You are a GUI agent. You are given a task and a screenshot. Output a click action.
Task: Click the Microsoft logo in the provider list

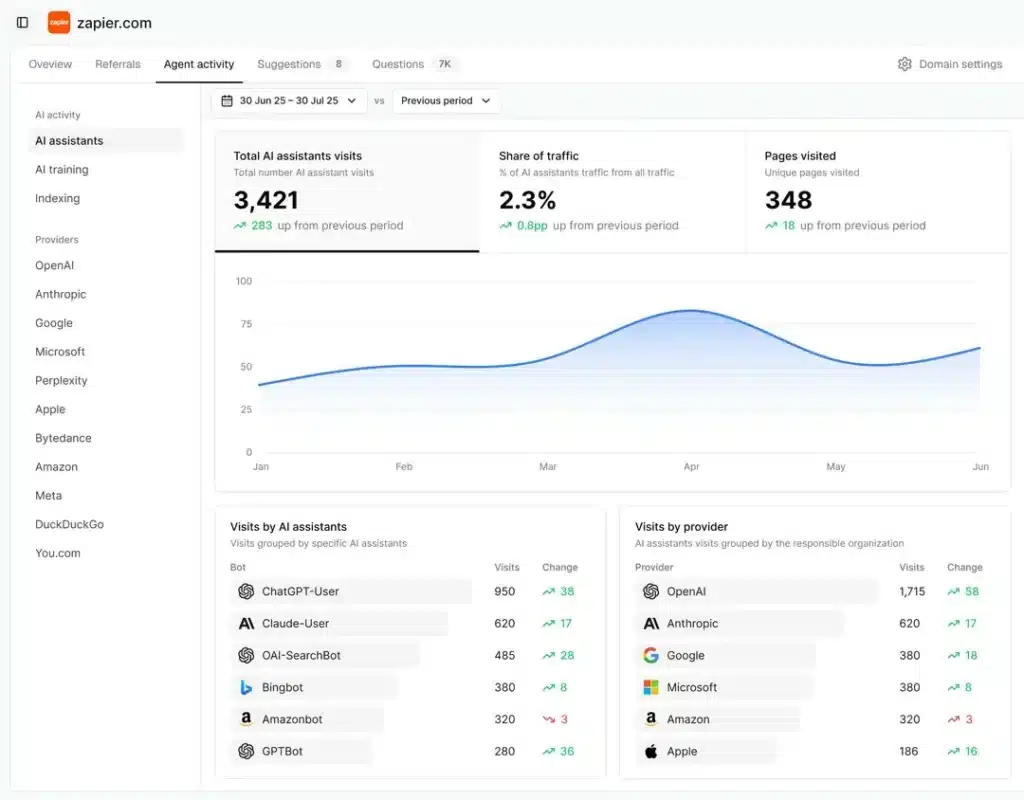(651, 687)
